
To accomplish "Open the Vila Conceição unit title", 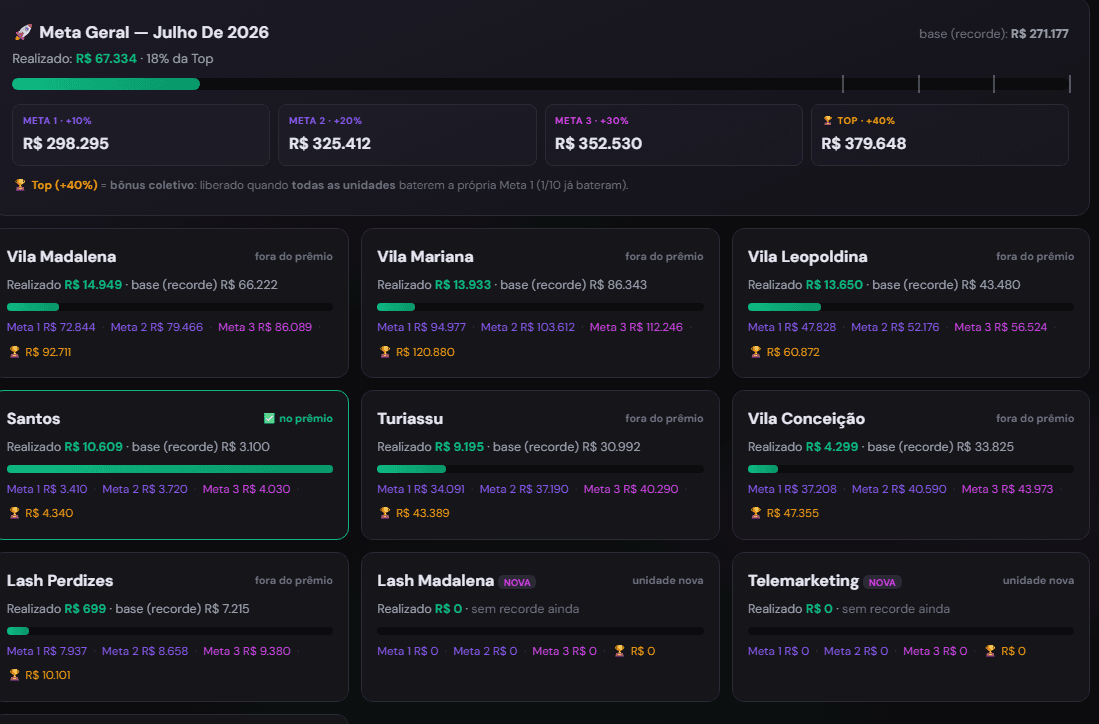I will (x=806, y=418).
